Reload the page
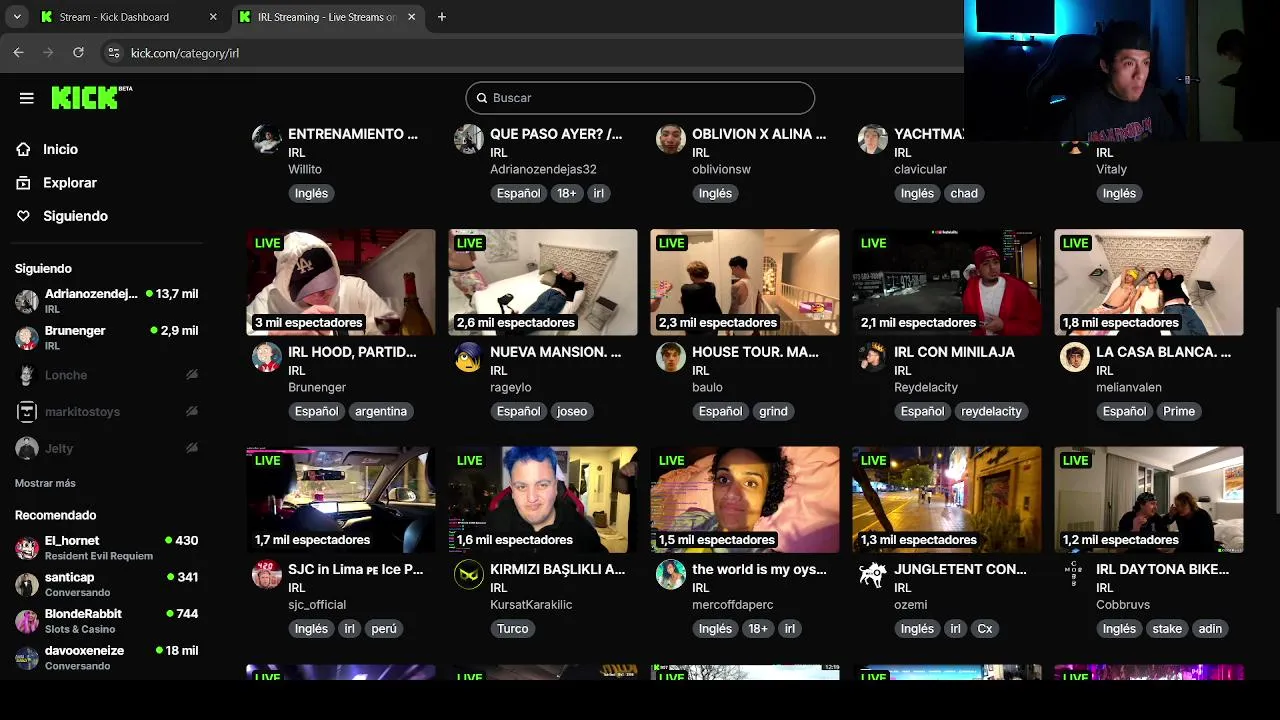 coord(78,53)
